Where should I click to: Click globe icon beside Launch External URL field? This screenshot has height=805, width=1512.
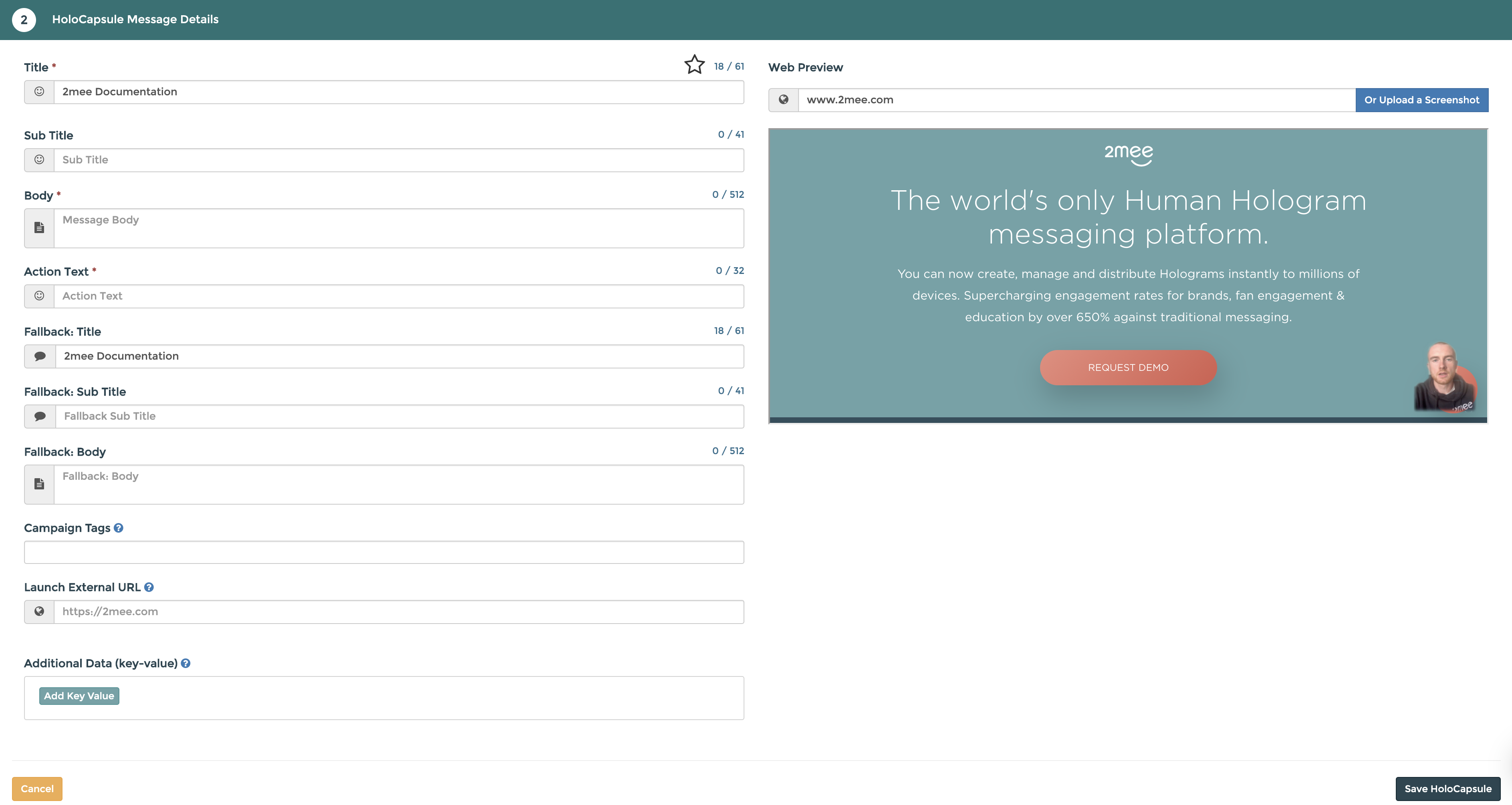[x=39, y=612]
